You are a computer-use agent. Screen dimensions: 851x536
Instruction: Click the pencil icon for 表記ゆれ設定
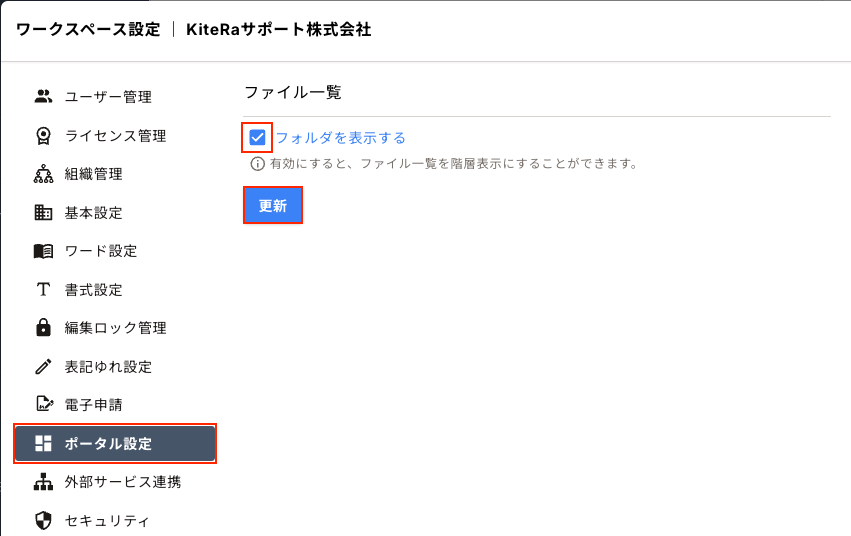pos(43,367)
